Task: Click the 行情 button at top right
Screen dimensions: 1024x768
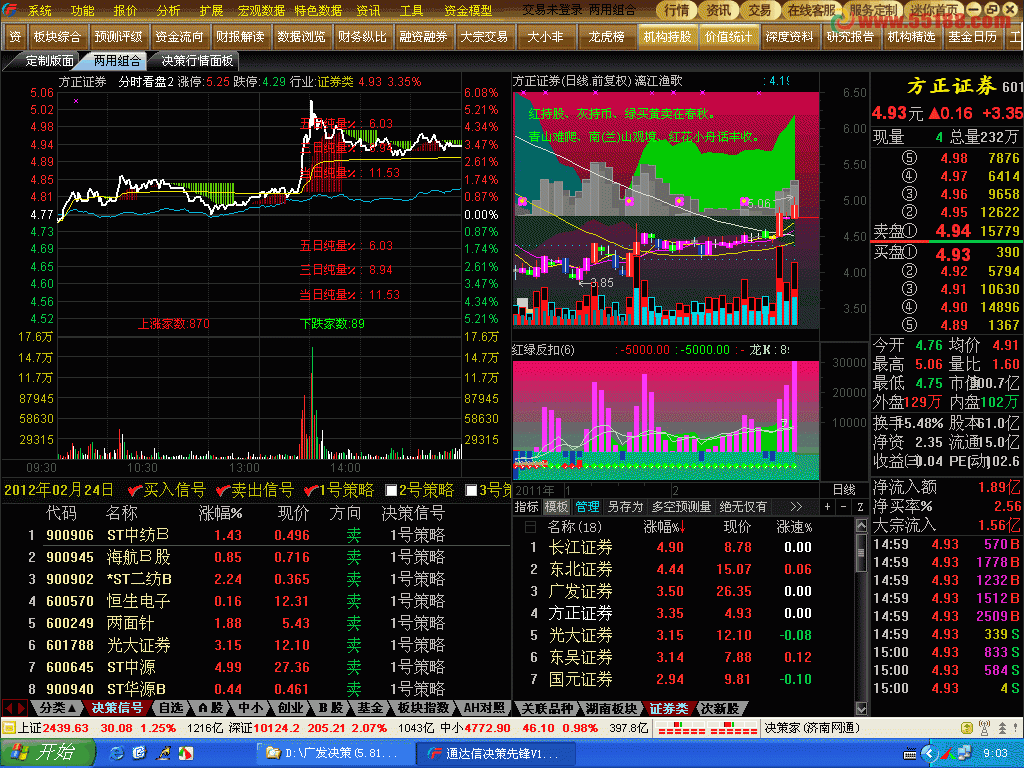Action: [x=677, y=10]
